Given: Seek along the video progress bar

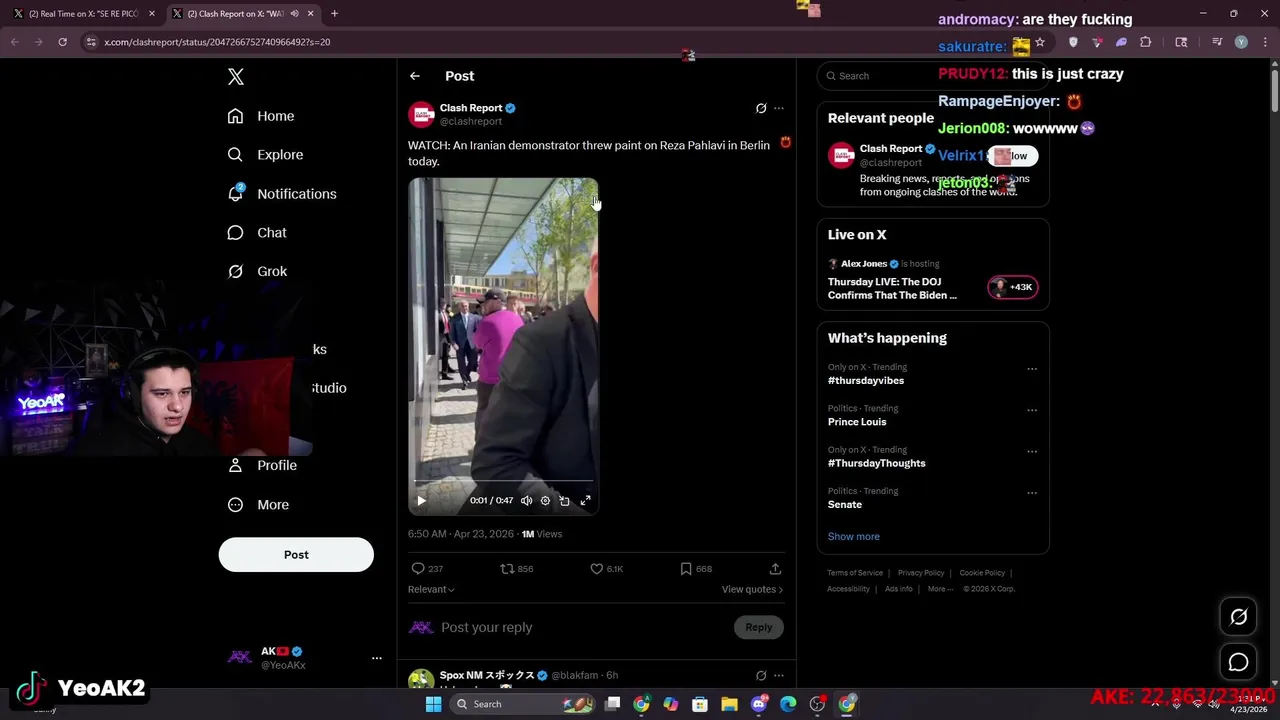Looking at the screenshot, I should click(x=503, y=483).
